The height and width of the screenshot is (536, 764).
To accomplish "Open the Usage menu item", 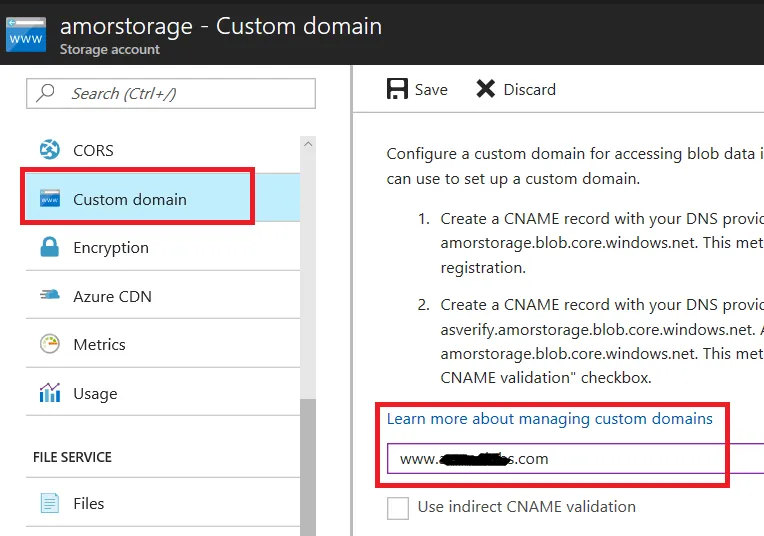I will coord(163,392).
